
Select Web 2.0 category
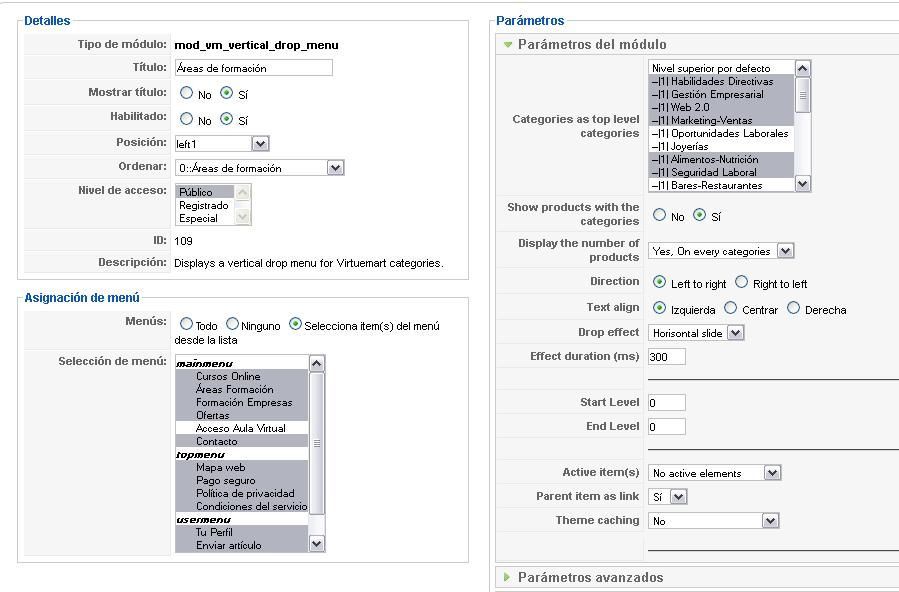click(722, 107)
